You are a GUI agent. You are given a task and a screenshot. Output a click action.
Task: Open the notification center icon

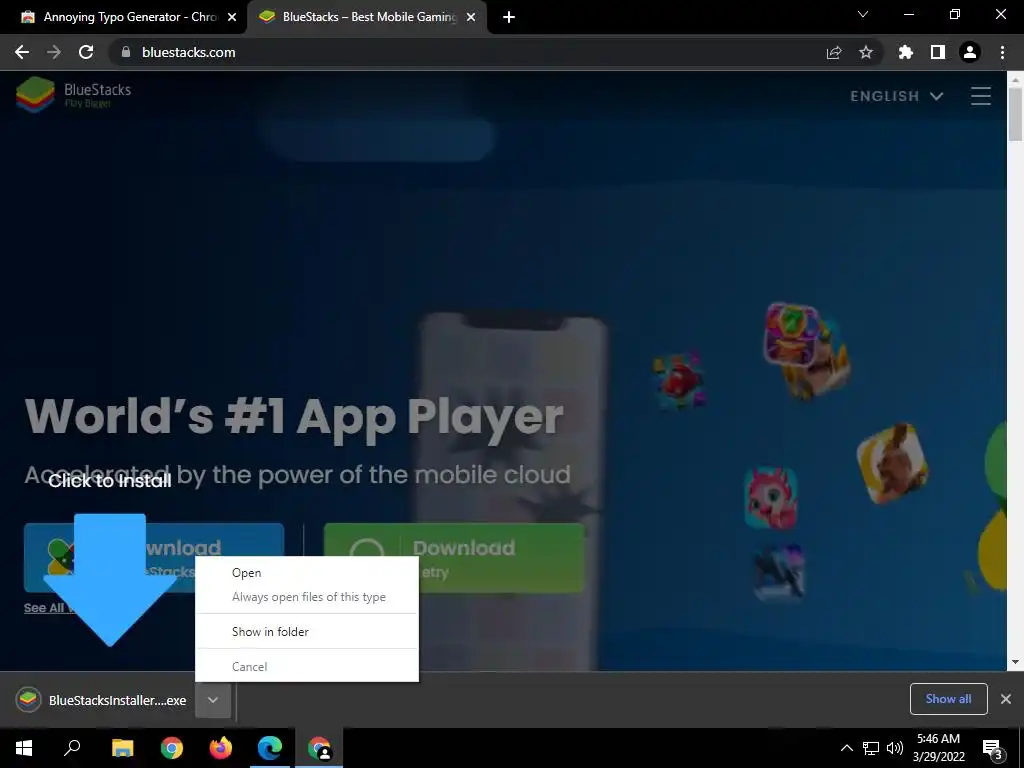pos(992,748)
